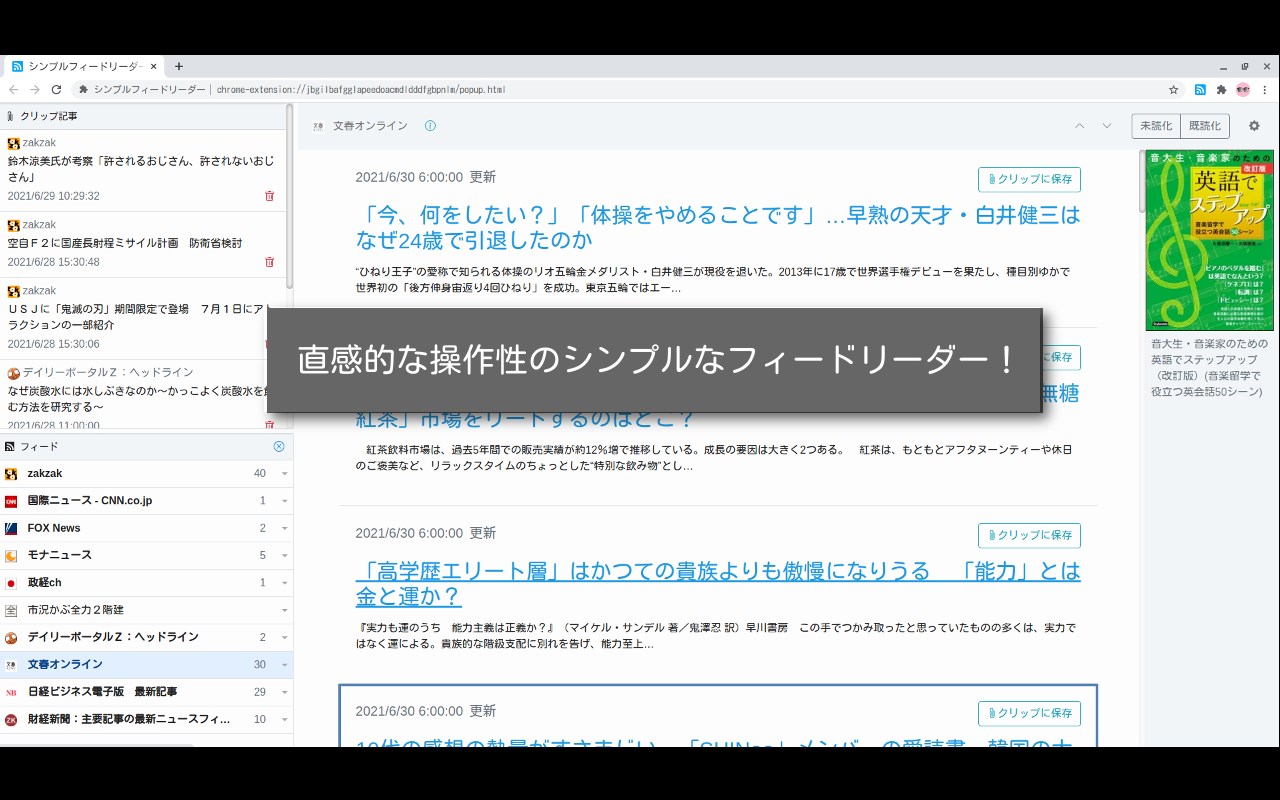Select the 財経新聞：主要記事 feed

tap(146, 719)
